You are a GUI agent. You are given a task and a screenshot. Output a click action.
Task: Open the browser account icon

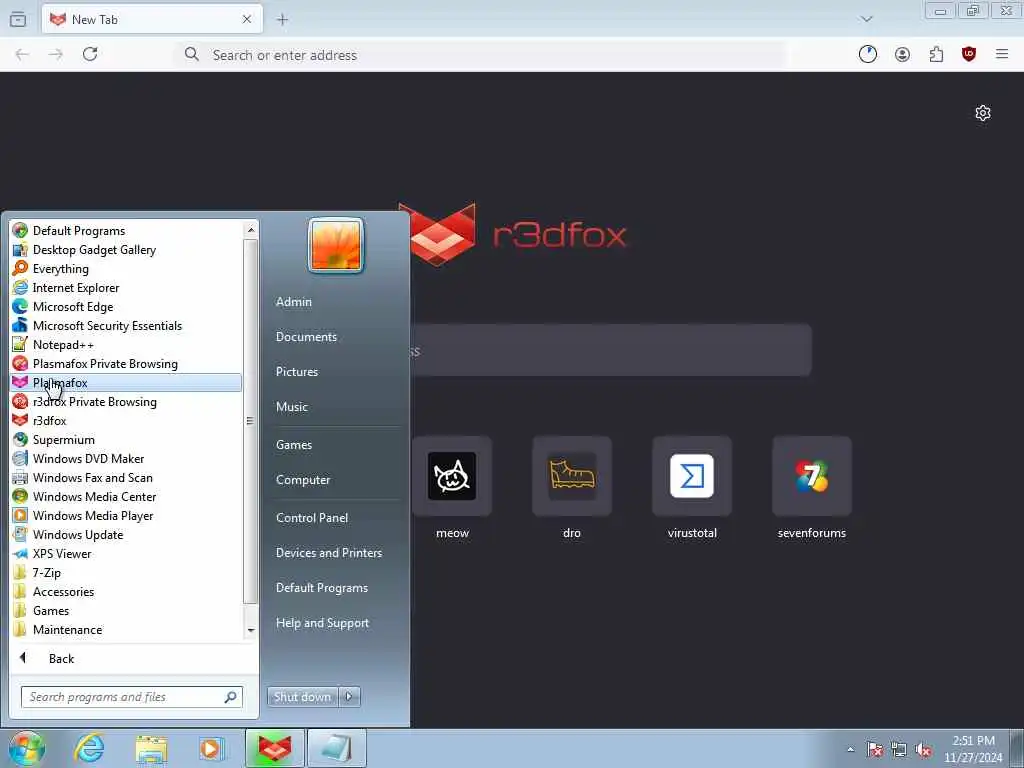[x=903, y=54]
